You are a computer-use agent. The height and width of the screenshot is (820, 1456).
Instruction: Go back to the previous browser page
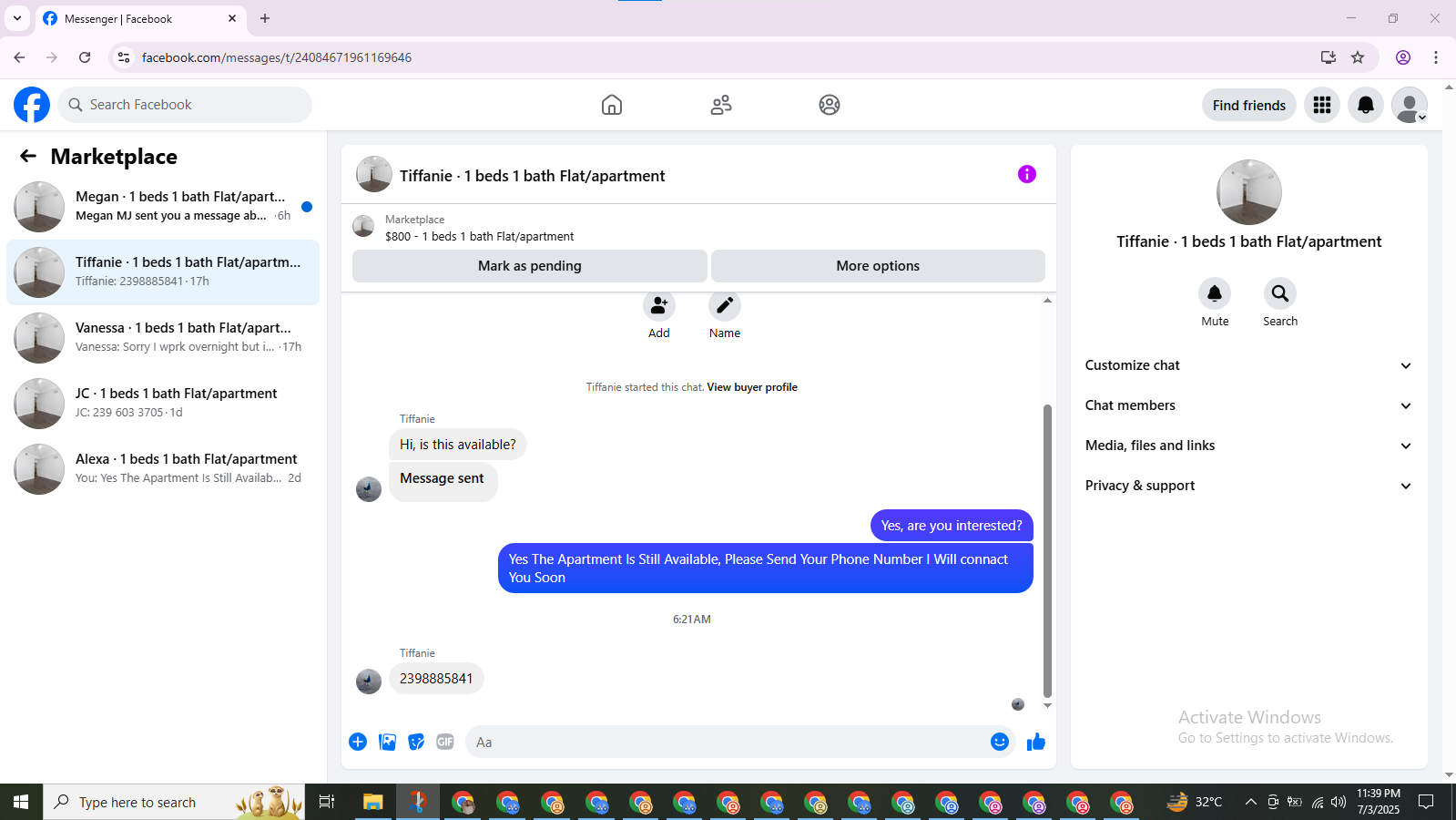click(x=19, y=57)
